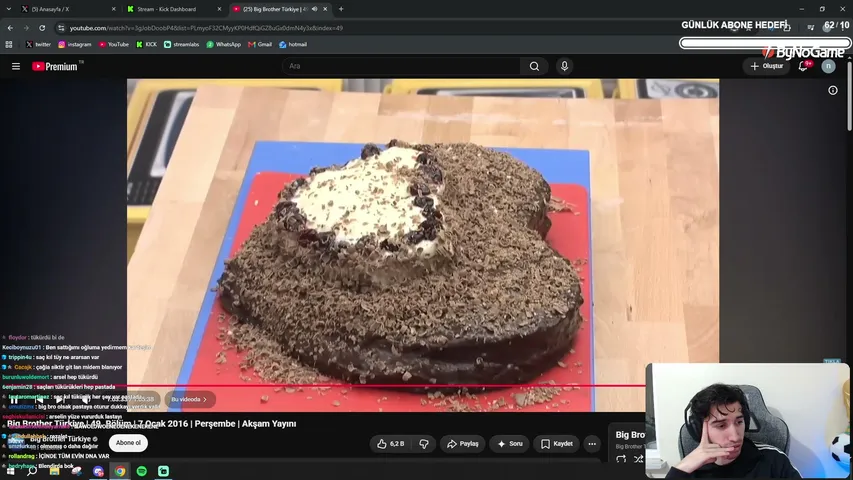Screen dimensions: 853x480
Task: Like the video with thumbs up
Action: [x=391, y=444]
